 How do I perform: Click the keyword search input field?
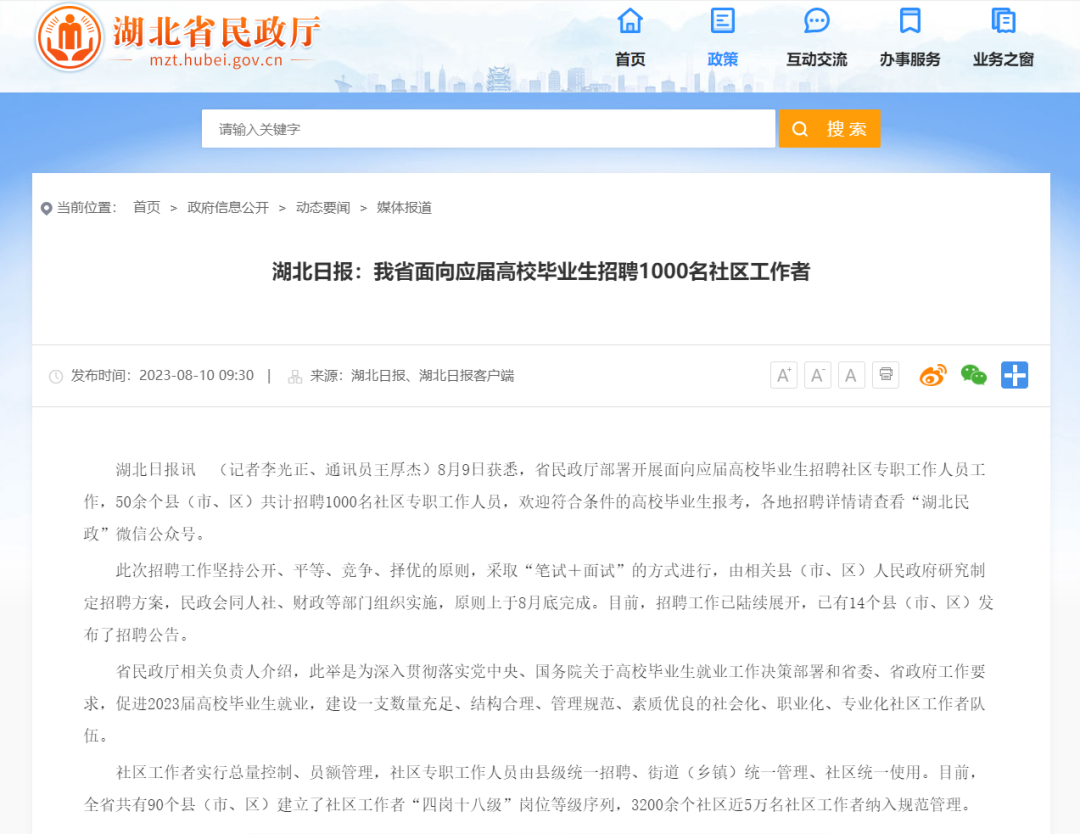(488, 128)
